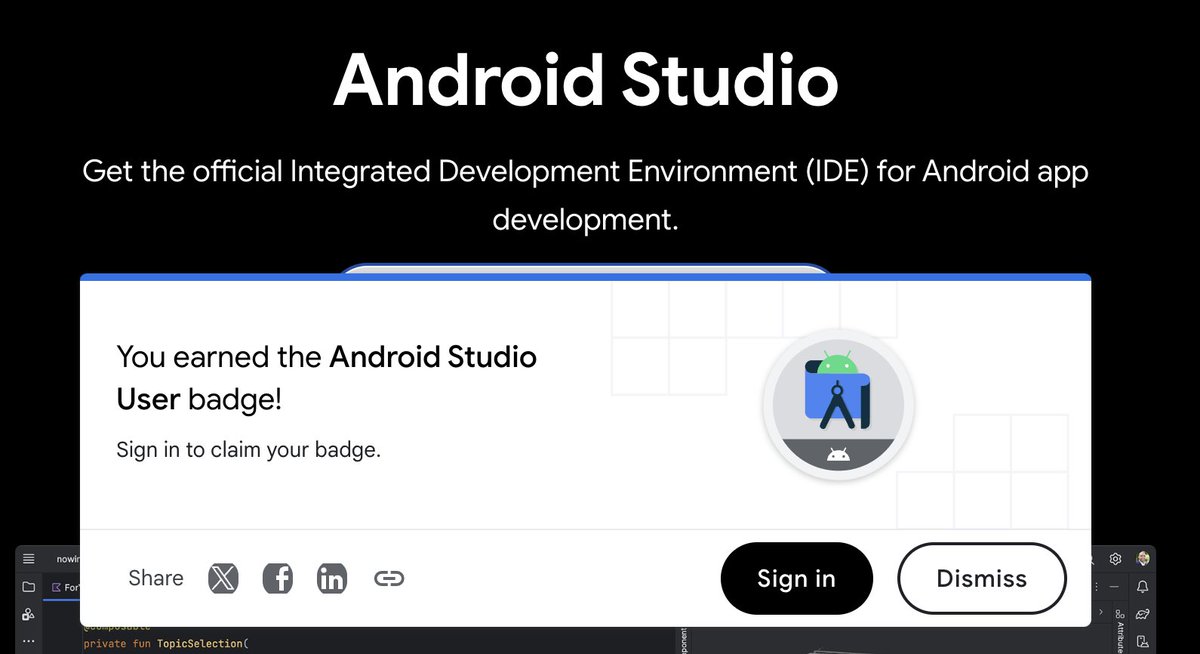Screen dimensions: 1200x654
Task: Click the 'Sign in to claim your badge.' text
Action: tap(249, 449)
